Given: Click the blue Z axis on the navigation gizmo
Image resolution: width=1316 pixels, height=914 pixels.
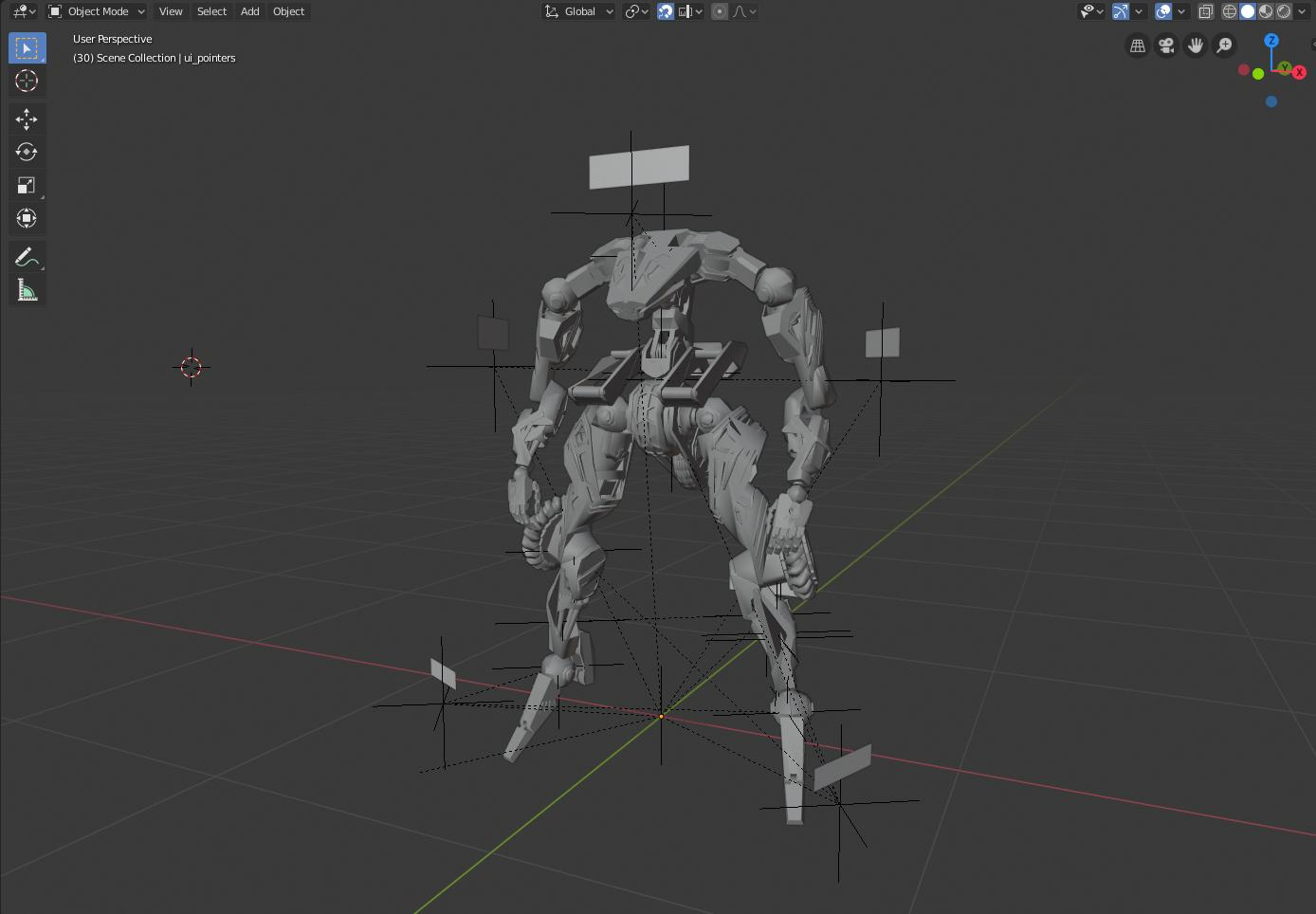Looking at the screenshot, I should click(1271, 41).
